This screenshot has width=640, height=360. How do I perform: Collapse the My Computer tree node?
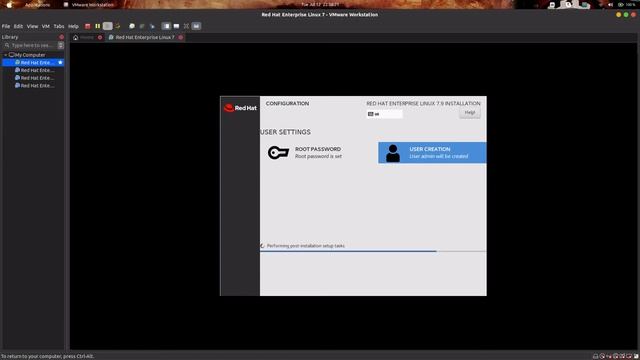tap(6, 55)
